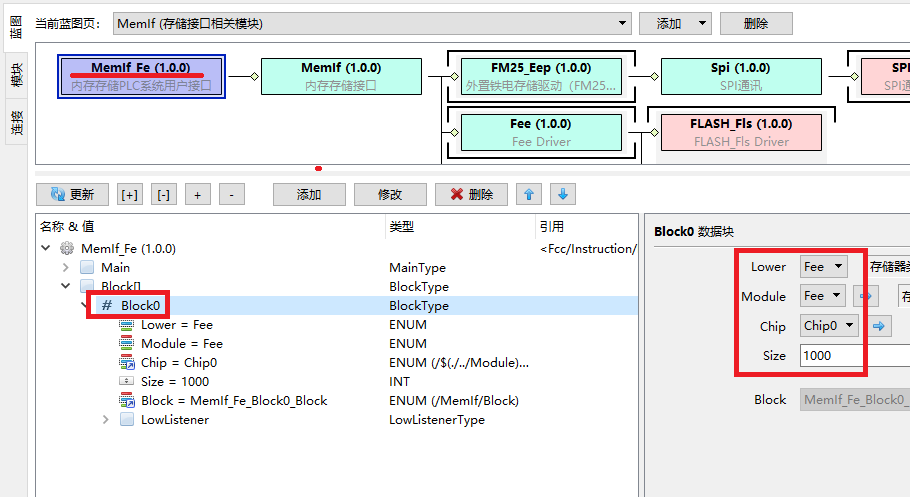Image resolution: width=910 pixels, height=497 pixels.
Task: Click the move up arrow button
Action: [530, 195]
